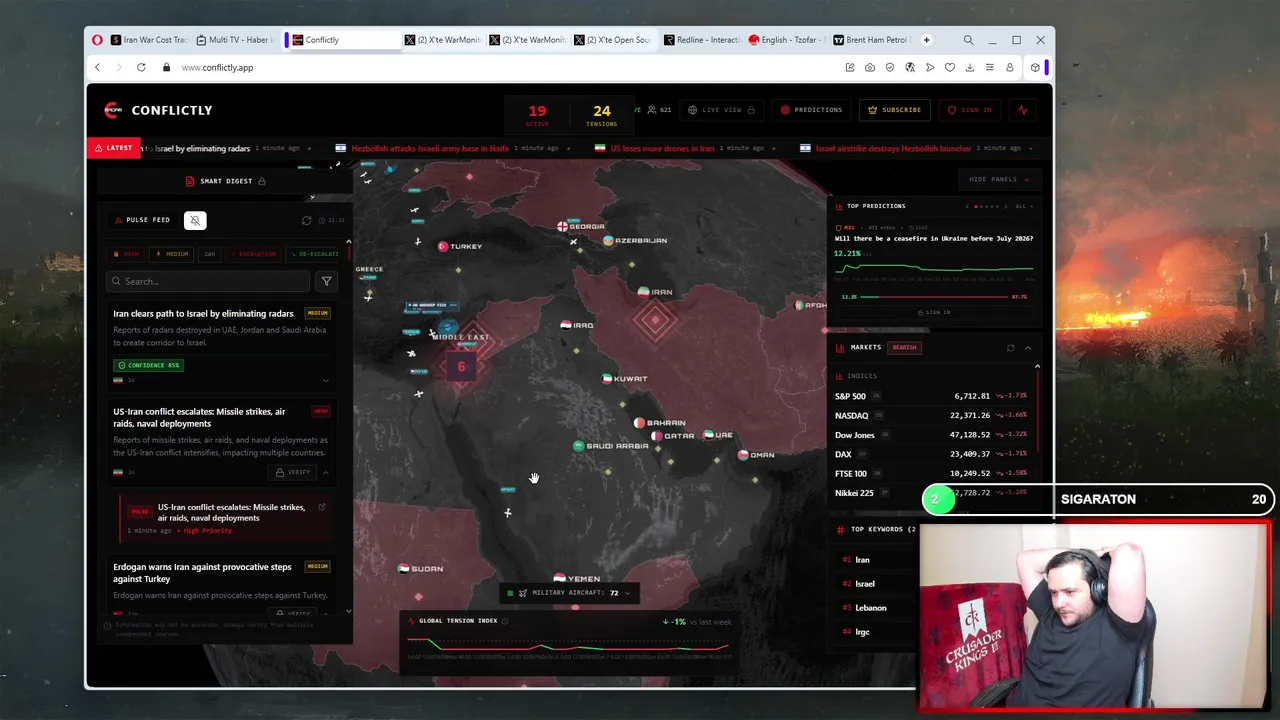Click into the Pulse Feed search field
1280x720 pixels.
pyautogui.click(x=208, y=281)
